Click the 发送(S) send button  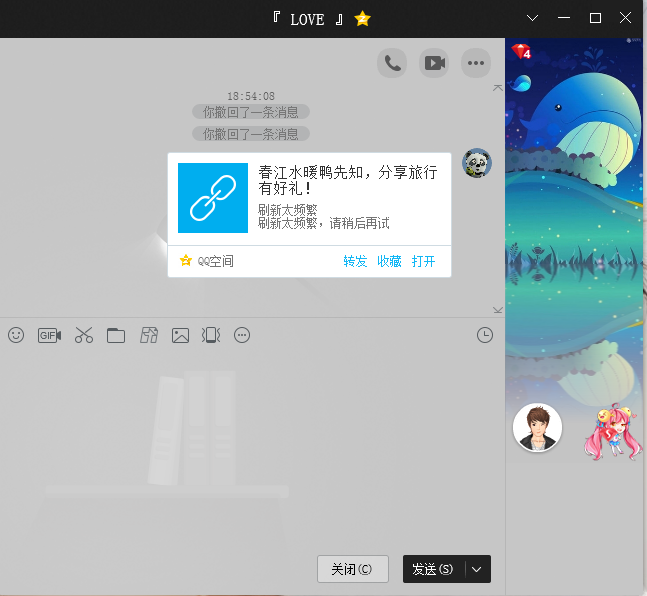pos(433,569)
